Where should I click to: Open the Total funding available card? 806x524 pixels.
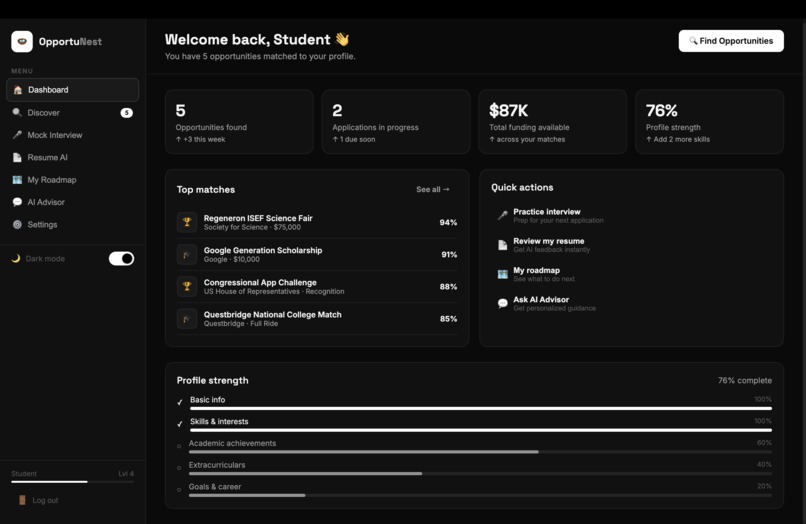point(553,122)
